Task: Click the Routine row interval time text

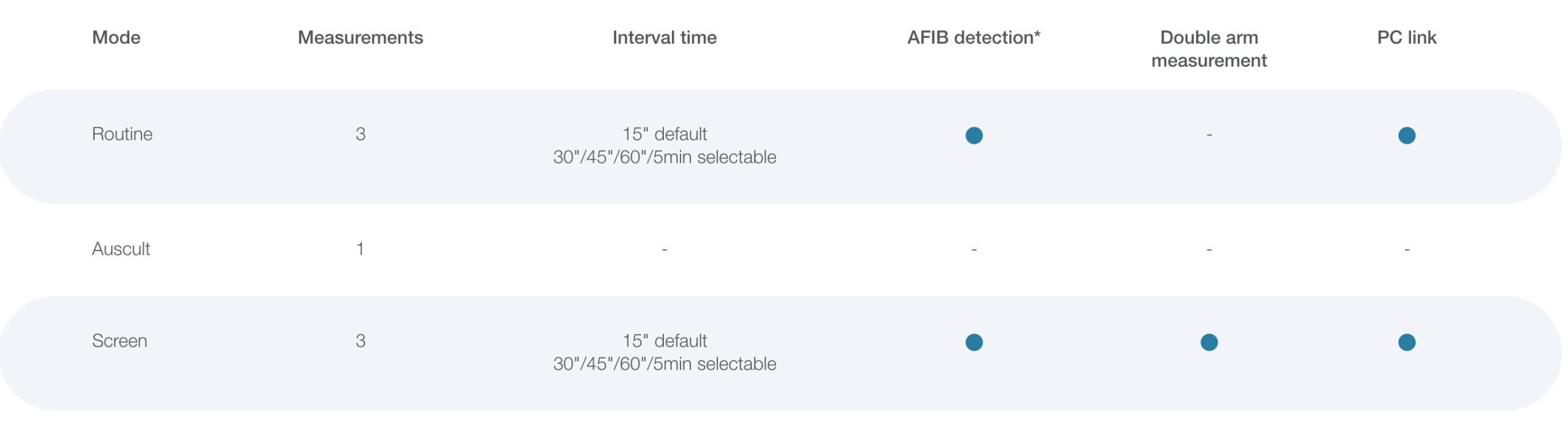Action: [665, 146]
